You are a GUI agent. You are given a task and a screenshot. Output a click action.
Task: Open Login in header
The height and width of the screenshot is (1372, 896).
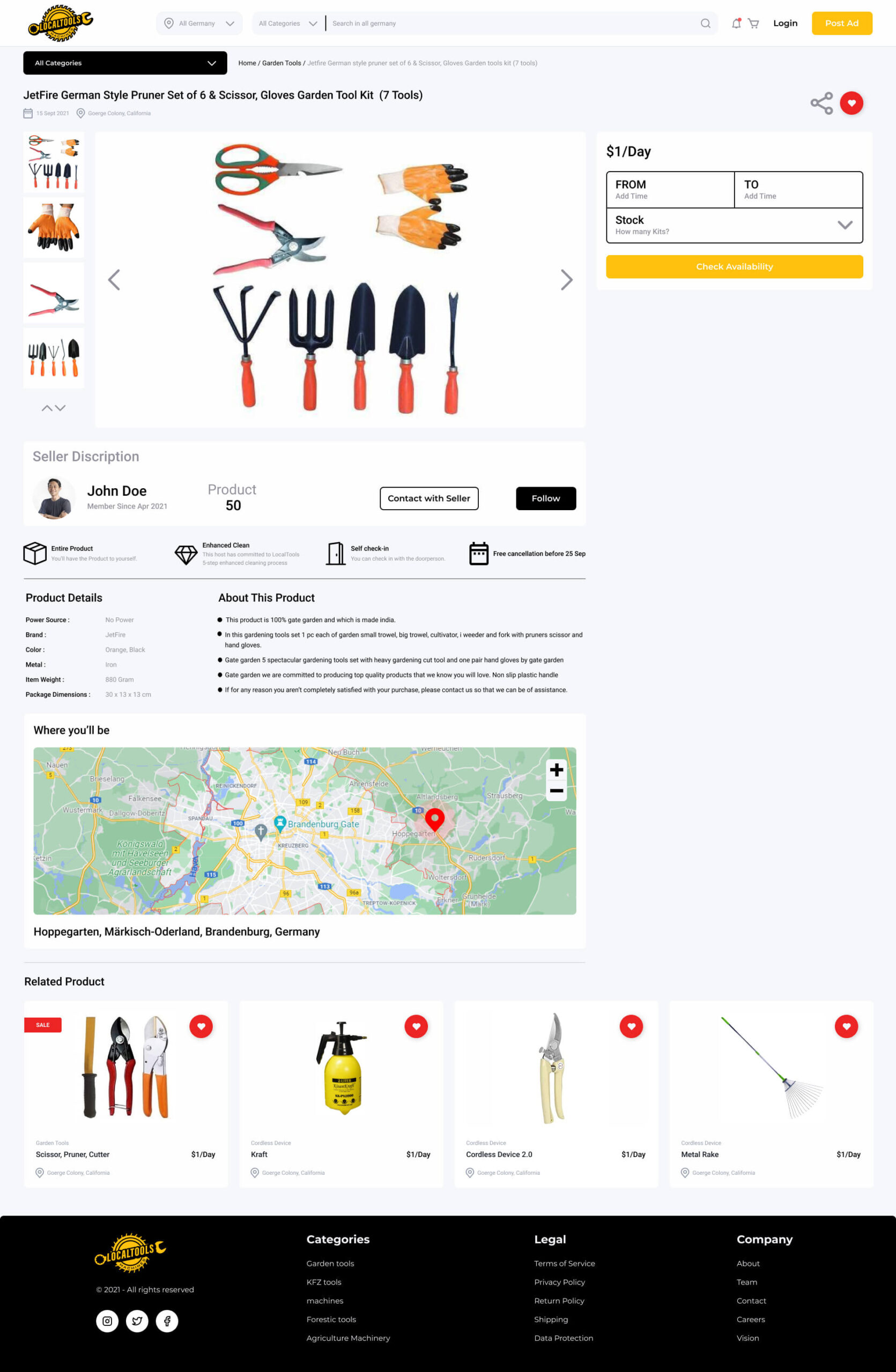(786, 24)
